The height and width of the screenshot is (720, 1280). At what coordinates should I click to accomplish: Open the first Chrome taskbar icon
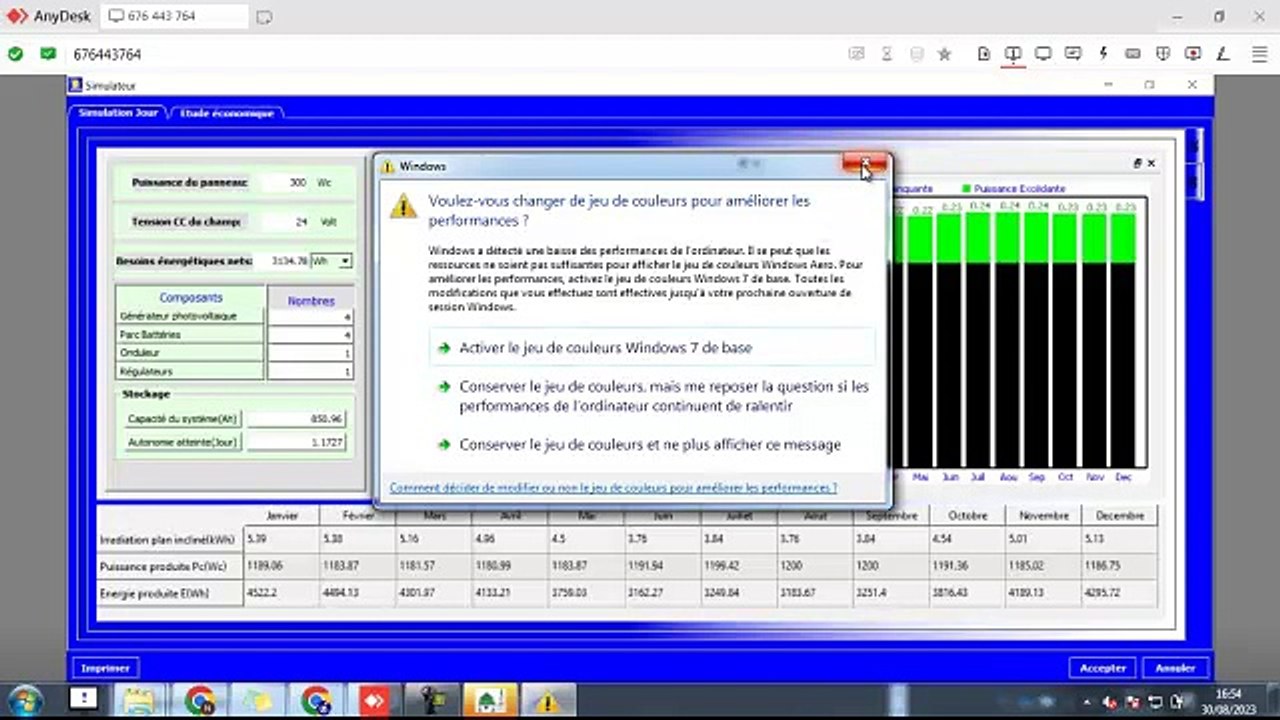(x=200, y=700)
